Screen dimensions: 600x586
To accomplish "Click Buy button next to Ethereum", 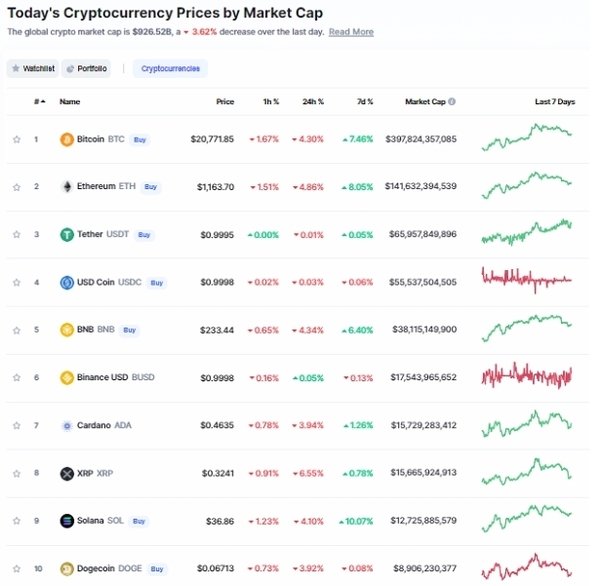I will pos(151,187).
